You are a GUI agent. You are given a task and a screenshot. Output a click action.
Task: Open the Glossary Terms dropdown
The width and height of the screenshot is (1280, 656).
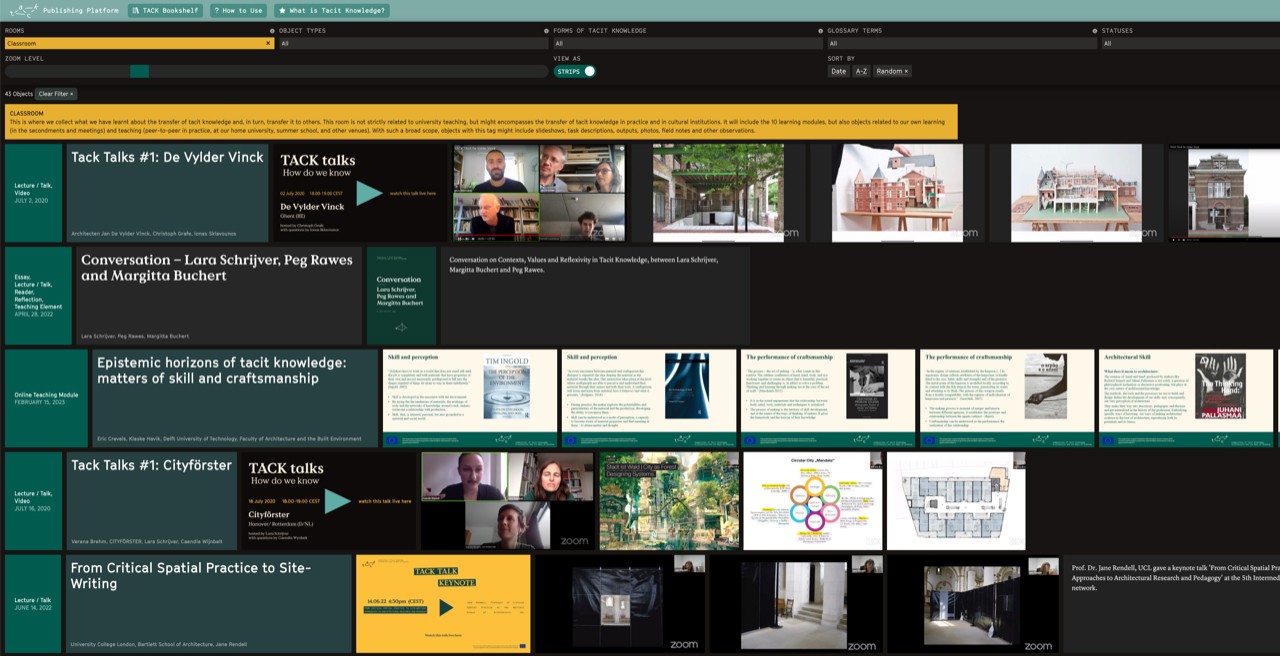tap(960, 44)
